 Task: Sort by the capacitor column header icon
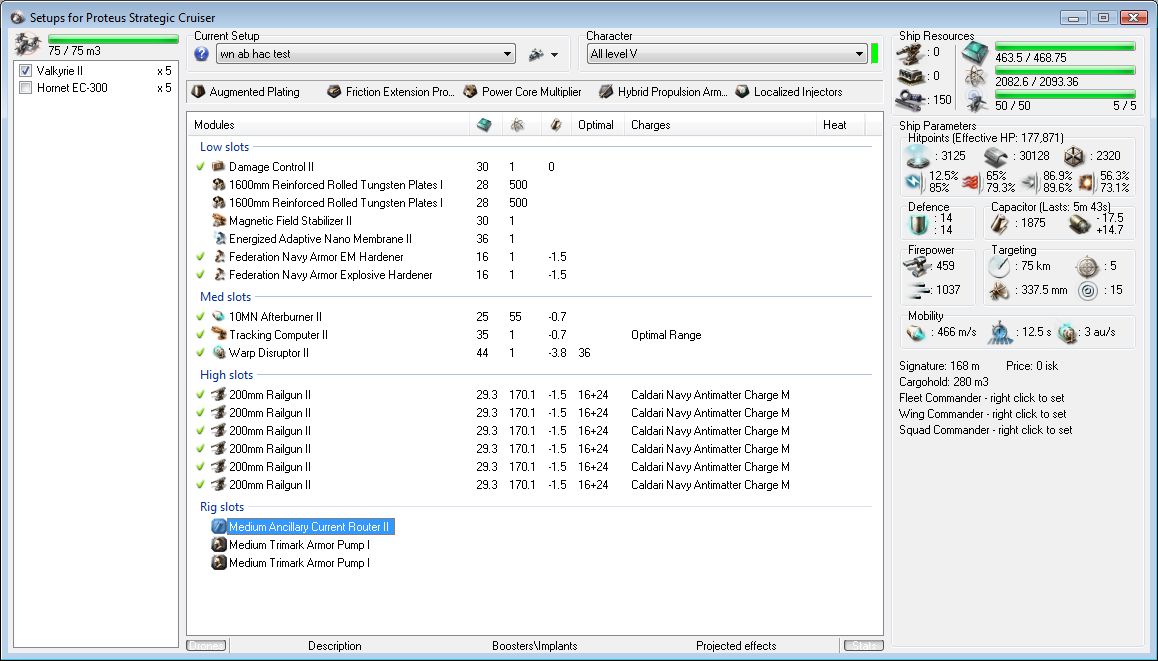[x=556, y=125]
